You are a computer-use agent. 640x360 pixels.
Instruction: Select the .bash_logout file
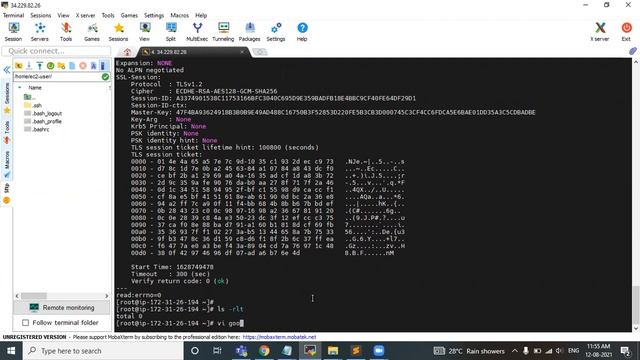[42, 113]
